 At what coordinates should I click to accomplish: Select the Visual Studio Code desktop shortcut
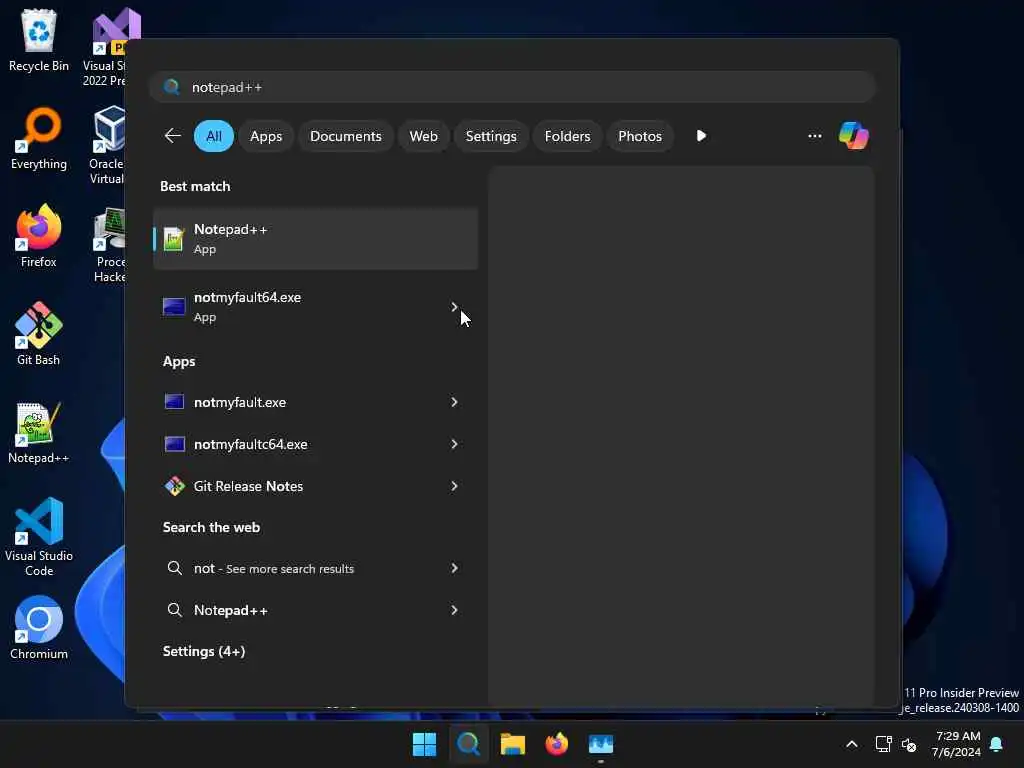click(39, 537)
